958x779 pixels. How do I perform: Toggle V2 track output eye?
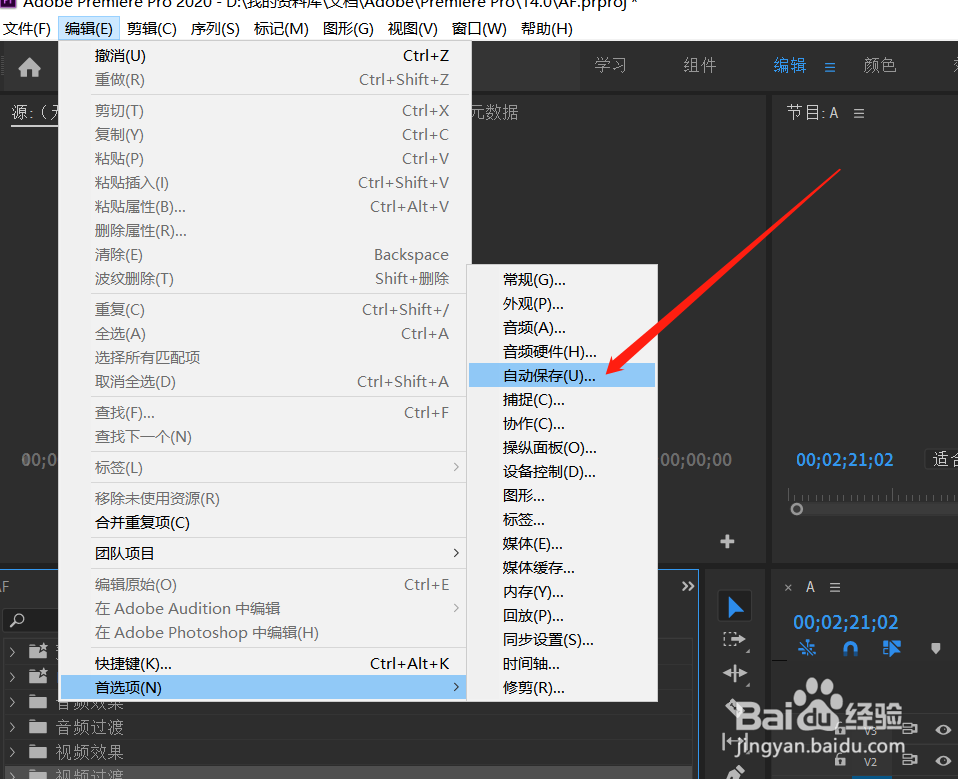click(x=943, y=761)
